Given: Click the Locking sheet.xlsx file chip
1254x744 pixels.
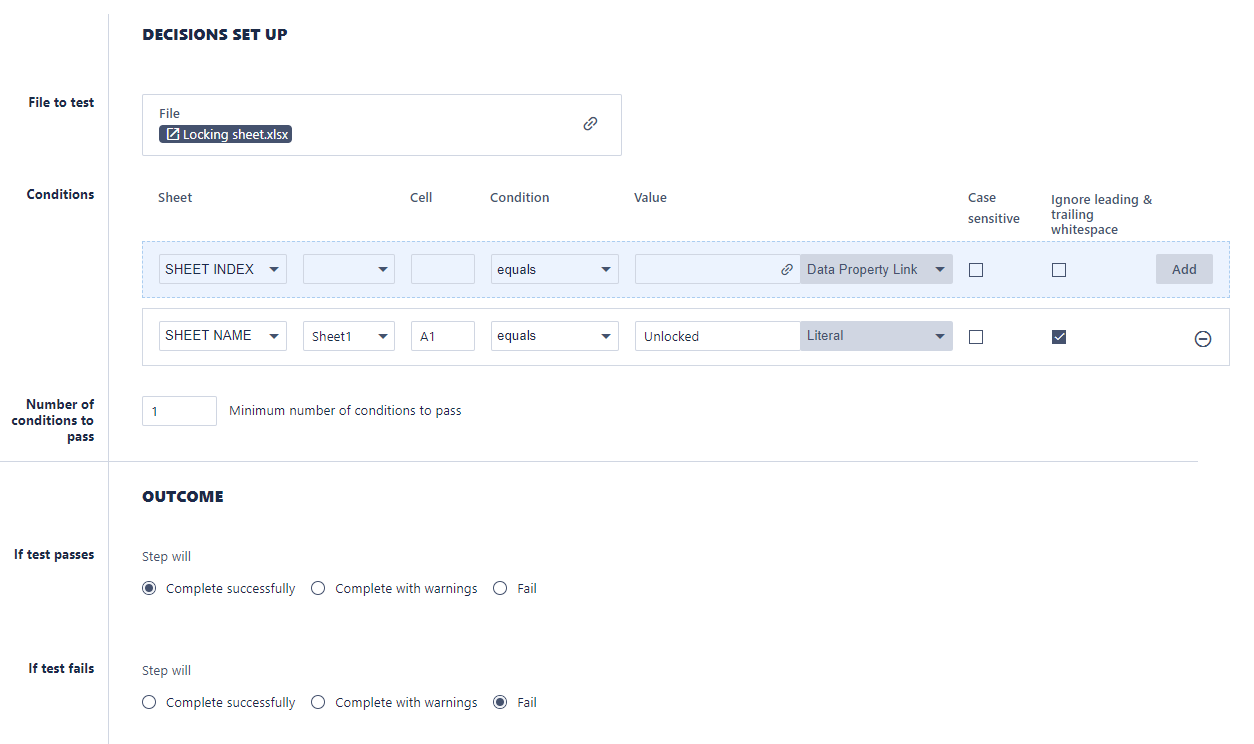Looking at the screenshot, I should tap(225, 134).
